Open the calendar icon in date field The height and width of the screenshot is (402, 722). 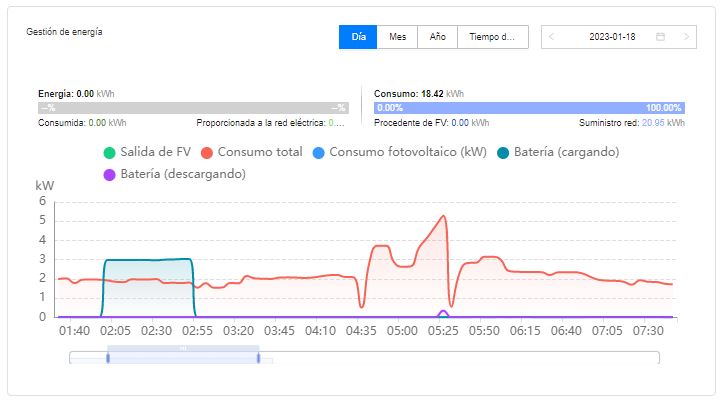tap(660, 37)
